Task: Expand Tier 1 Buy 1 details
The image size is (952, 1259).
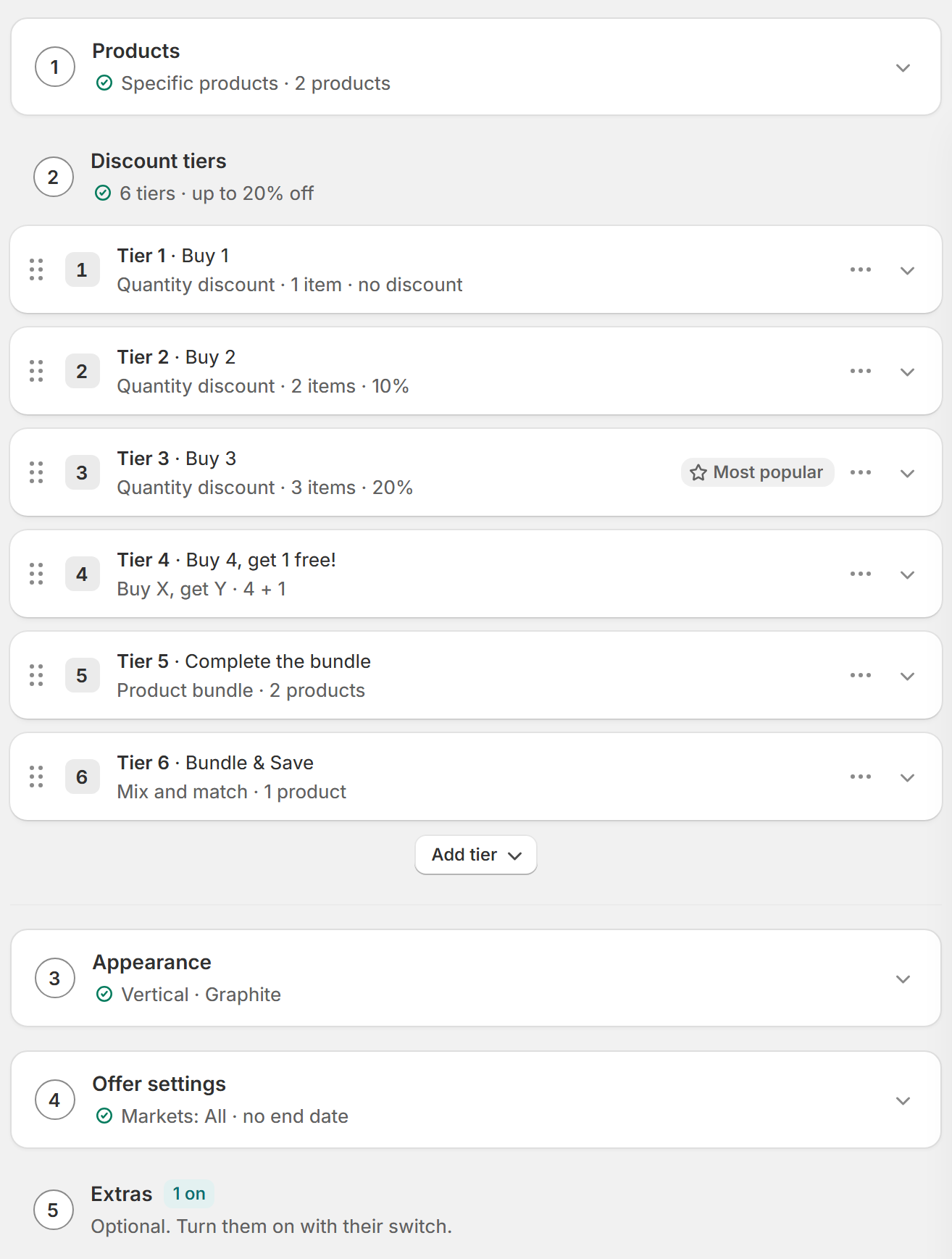Action: pos(907,270)
